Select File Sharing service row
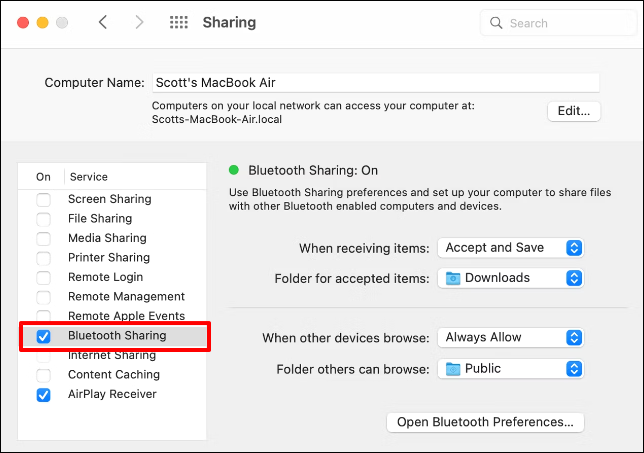The width and height of the screenshot is (644, 453). pos(112,218)
